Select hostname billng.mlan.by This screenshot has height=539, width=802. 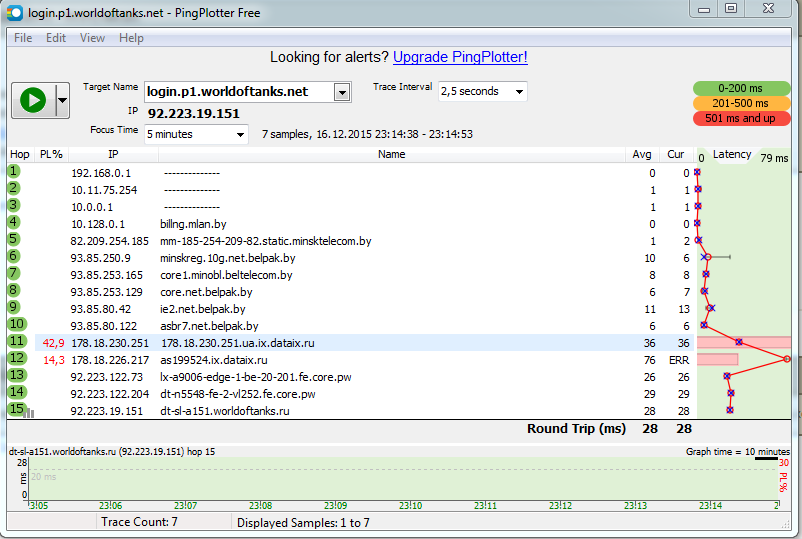click(x=193, y=224)
